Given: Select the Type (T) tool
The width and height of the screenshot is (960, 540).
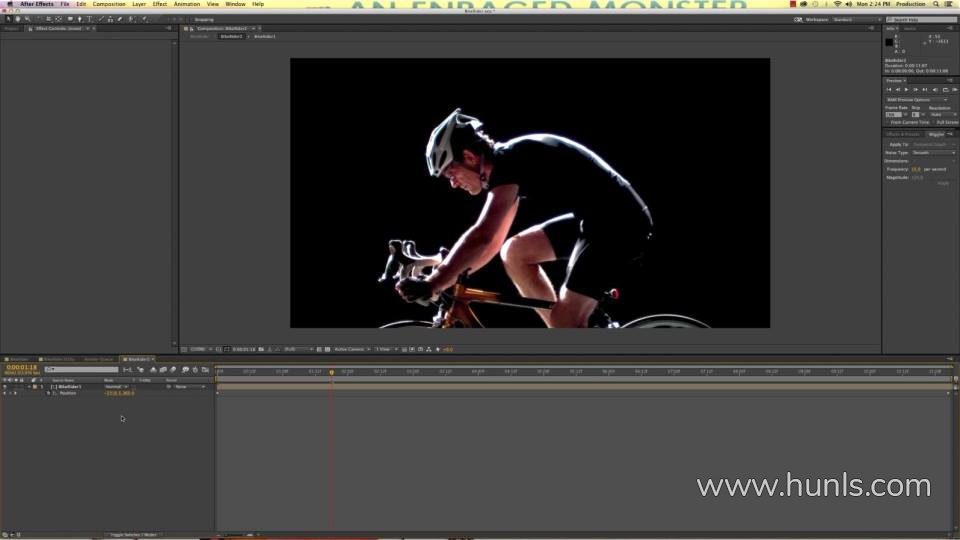Looking at the screenshot, I should pyautogui.click(x=89, y=19).
